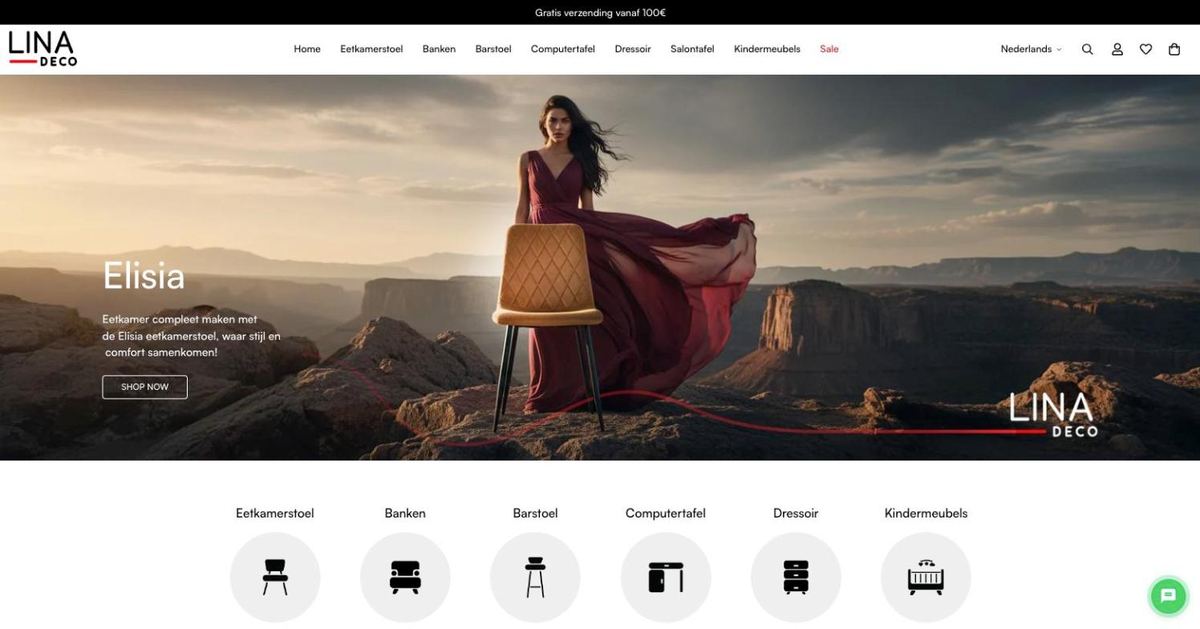Click the Eetkamerstoel category title below banner
Image resolution: width=1200 pixels, height=629 pixels.
click(275, 513)
